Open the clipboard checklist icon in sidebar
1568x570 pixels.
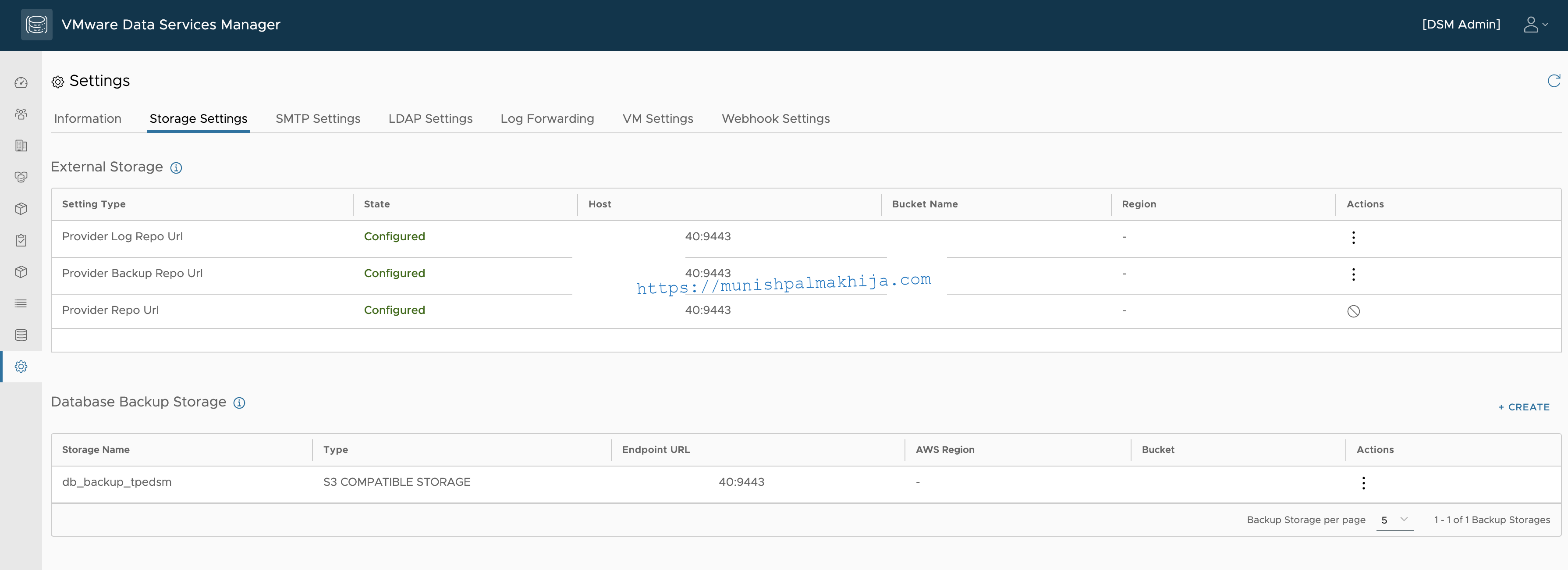tap(21, 241)
